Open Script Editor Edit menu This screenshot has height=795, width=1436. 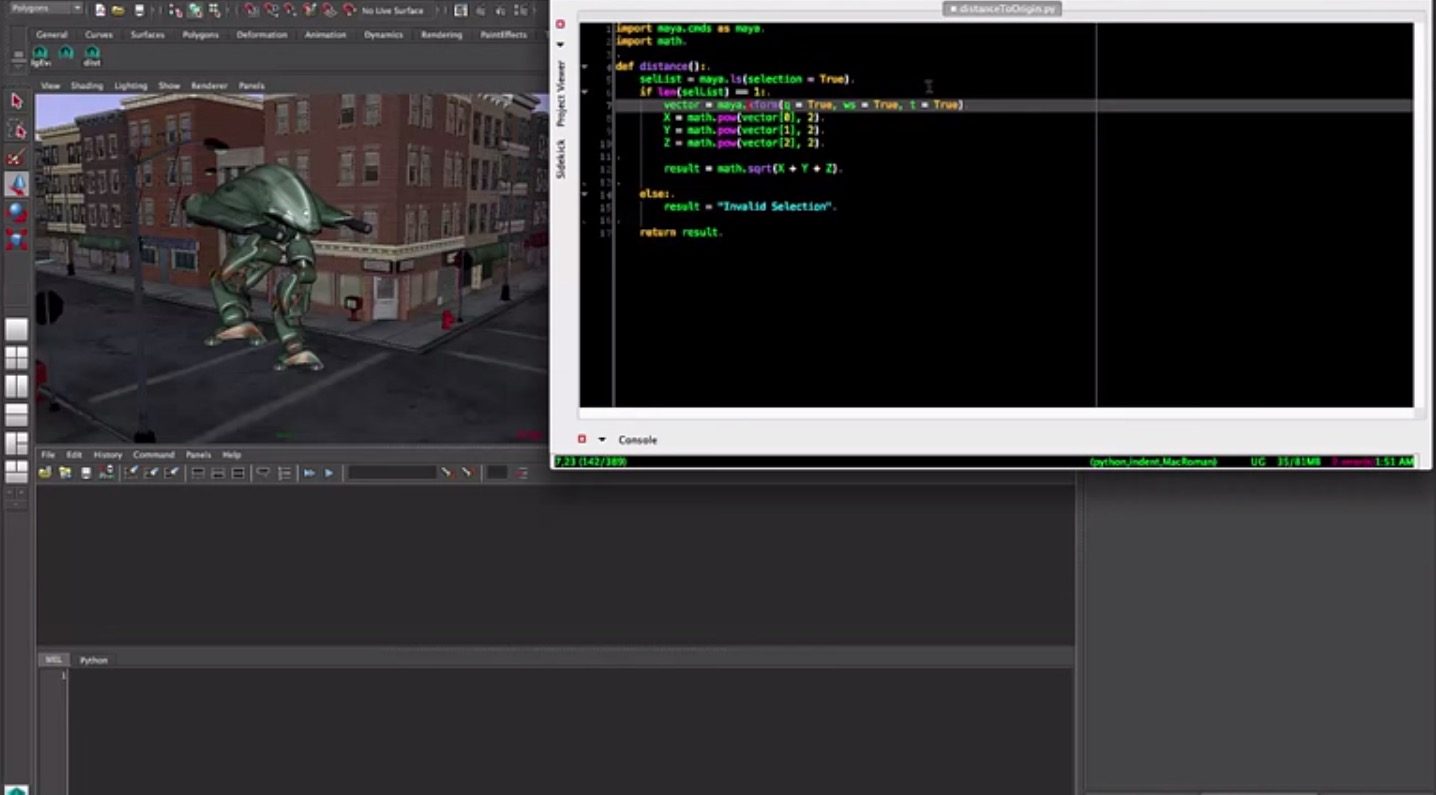(x=74, y=455)
